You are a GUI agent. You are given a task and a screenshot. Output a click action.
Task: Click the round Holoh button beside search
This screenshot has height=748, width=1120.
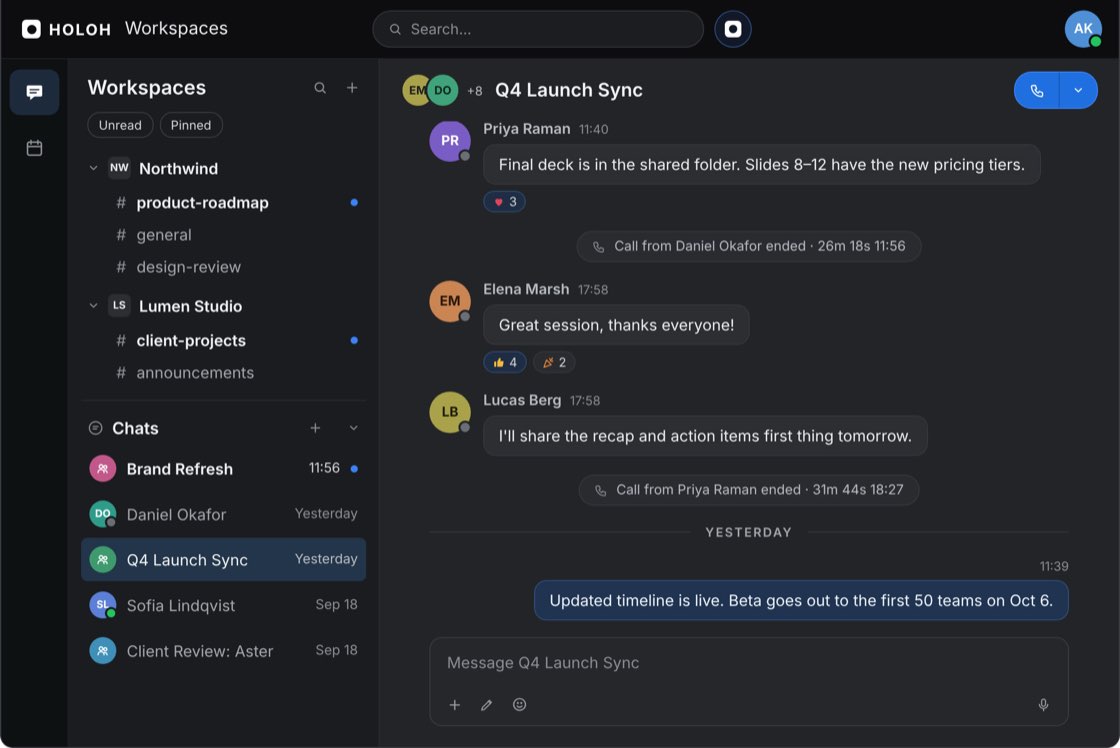pos(733,29)
